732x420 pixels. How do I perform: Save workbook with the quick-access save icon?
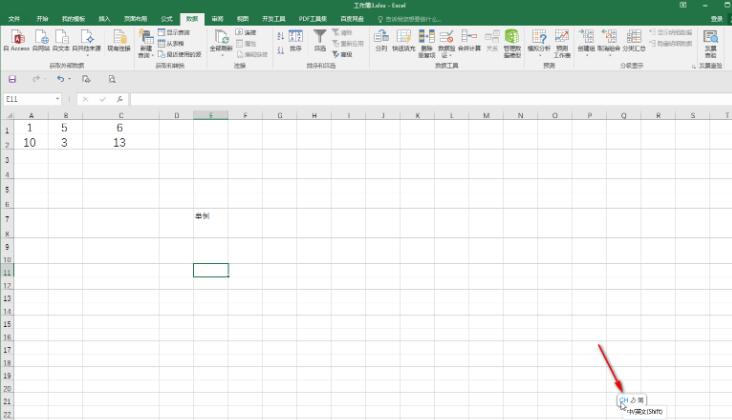pos(12,79)
